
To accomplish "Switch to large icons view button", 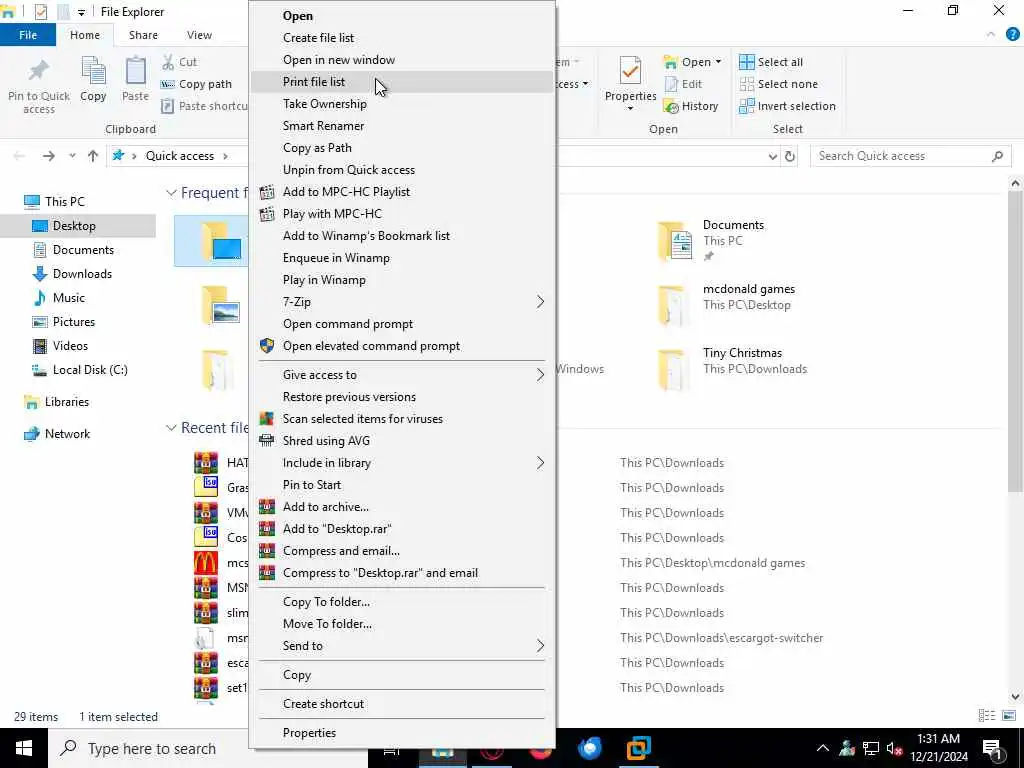I will tap(1009, 716).
